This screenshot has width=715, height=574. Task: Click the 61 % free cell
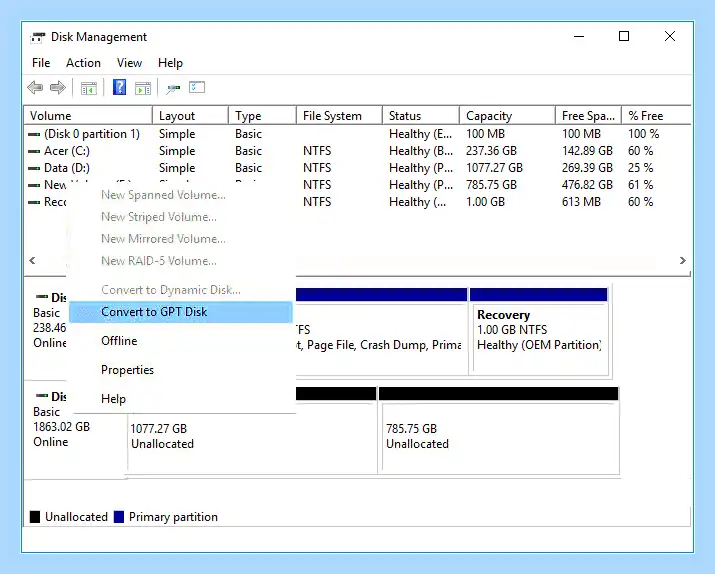641,185
